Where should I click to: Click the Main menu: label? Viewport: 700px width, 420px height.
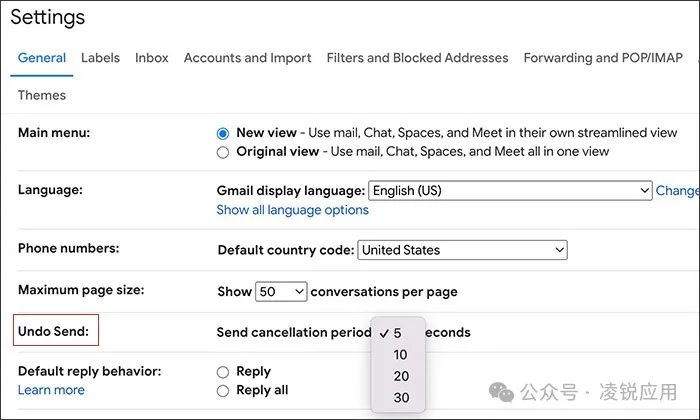pos(54,133)
